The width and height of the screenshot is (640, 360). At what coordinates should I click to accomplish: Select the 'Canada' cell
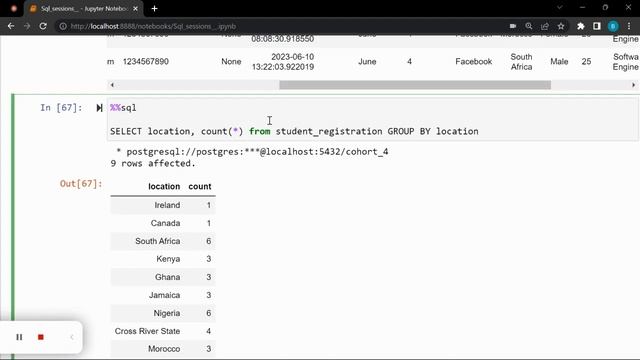coord(165,223)
